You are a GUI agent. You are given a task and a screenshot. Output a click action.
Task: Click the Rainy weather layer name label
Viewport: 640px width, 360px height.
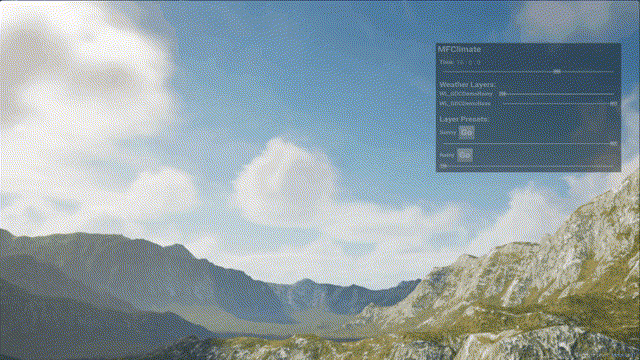pyautogui.click(x=466, y=94)
